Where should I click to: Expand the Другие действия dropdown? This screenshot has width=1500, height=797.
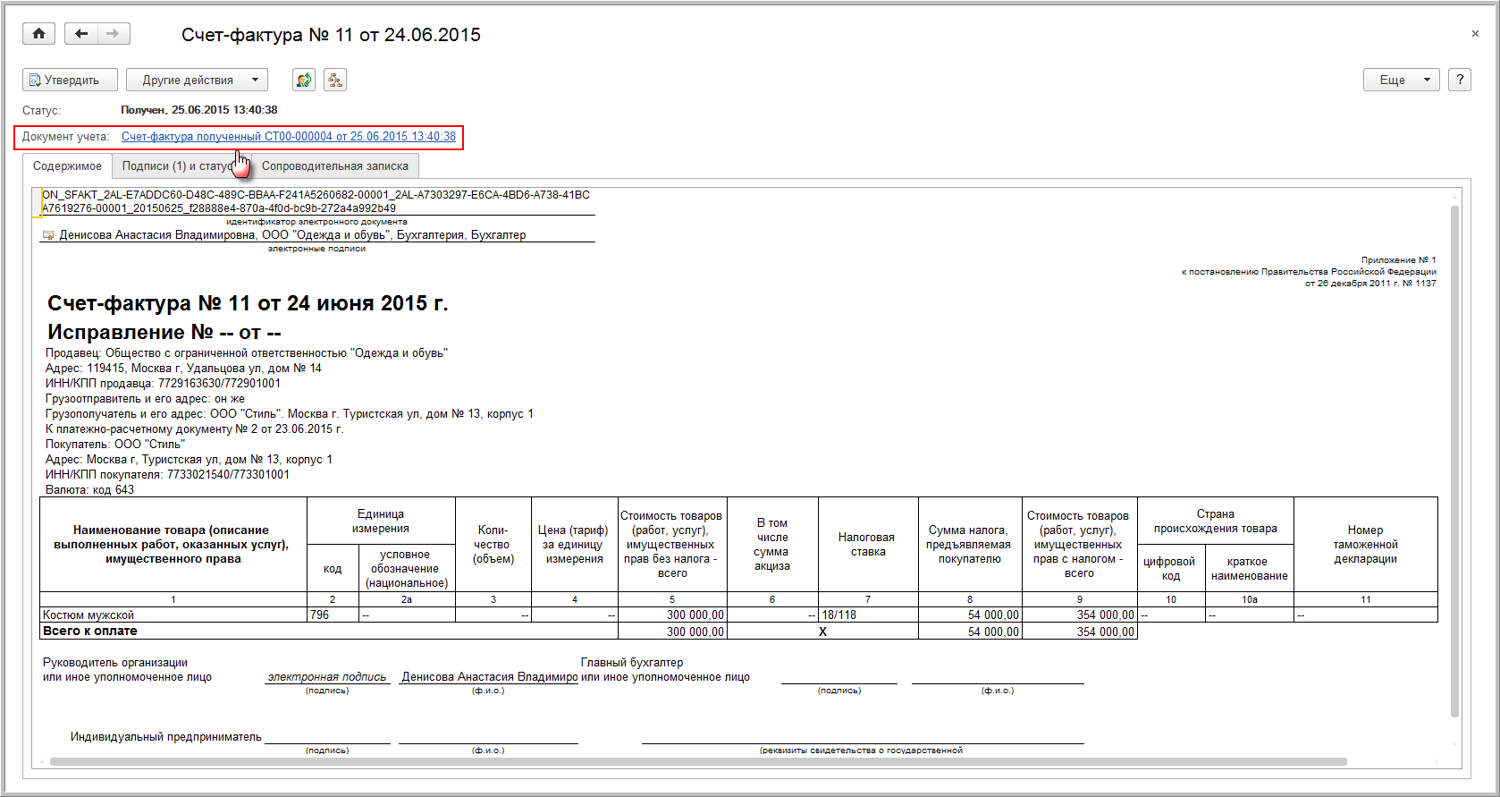[x=198, y=80]
